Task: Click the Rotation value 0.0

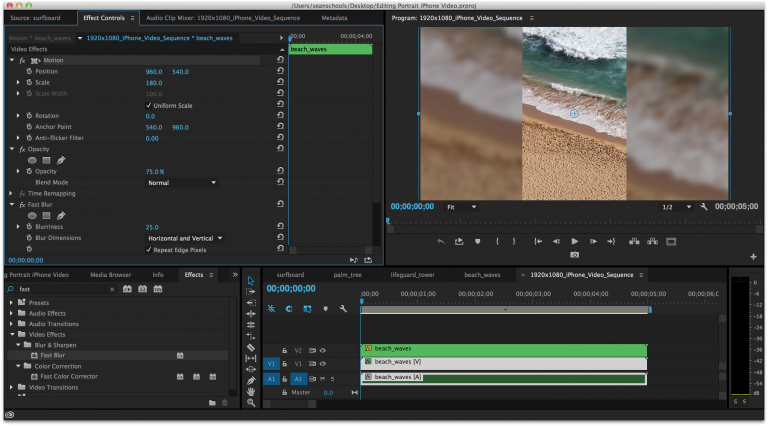Action: pyautogui.click(x=150, y=116)
